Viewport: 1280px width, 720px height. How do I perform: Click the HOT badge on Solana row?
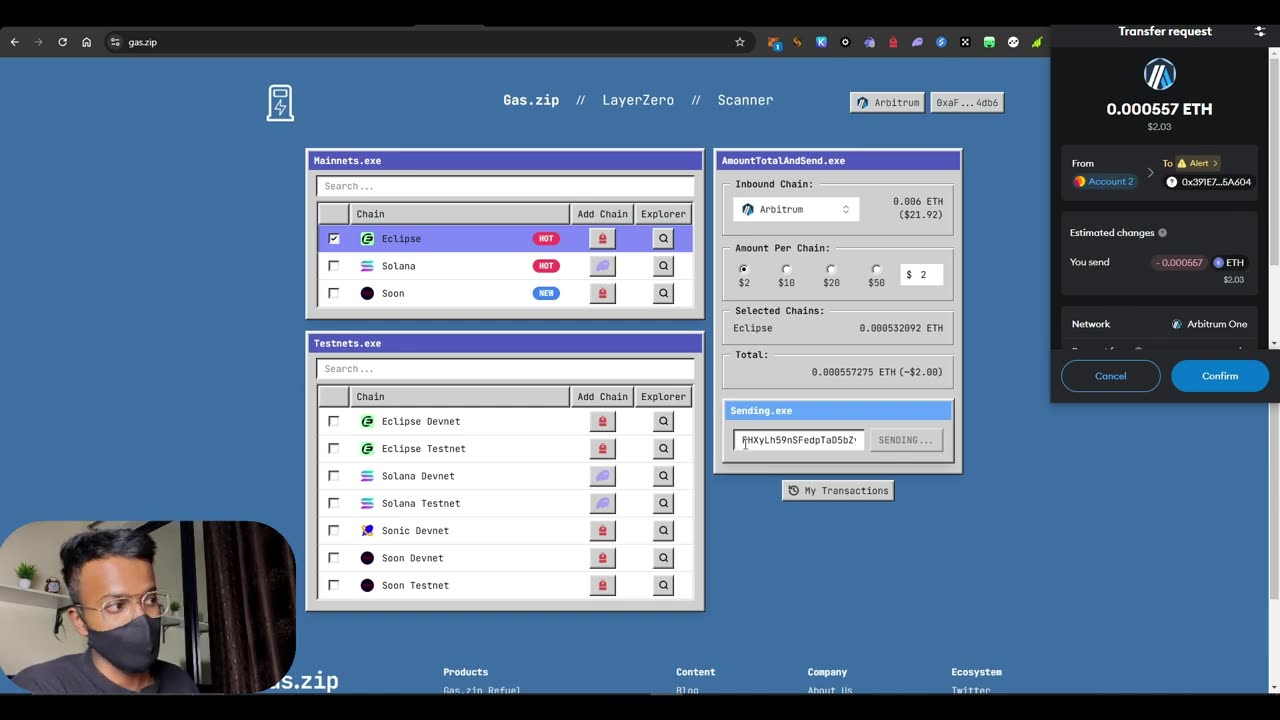point(546,266)
